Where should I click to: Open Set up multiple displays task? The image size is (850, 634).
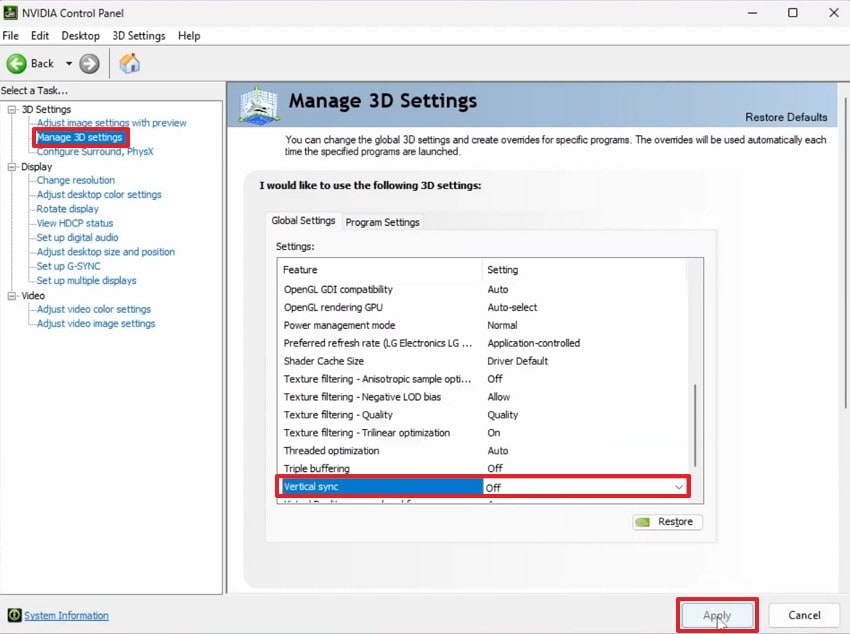86,281
